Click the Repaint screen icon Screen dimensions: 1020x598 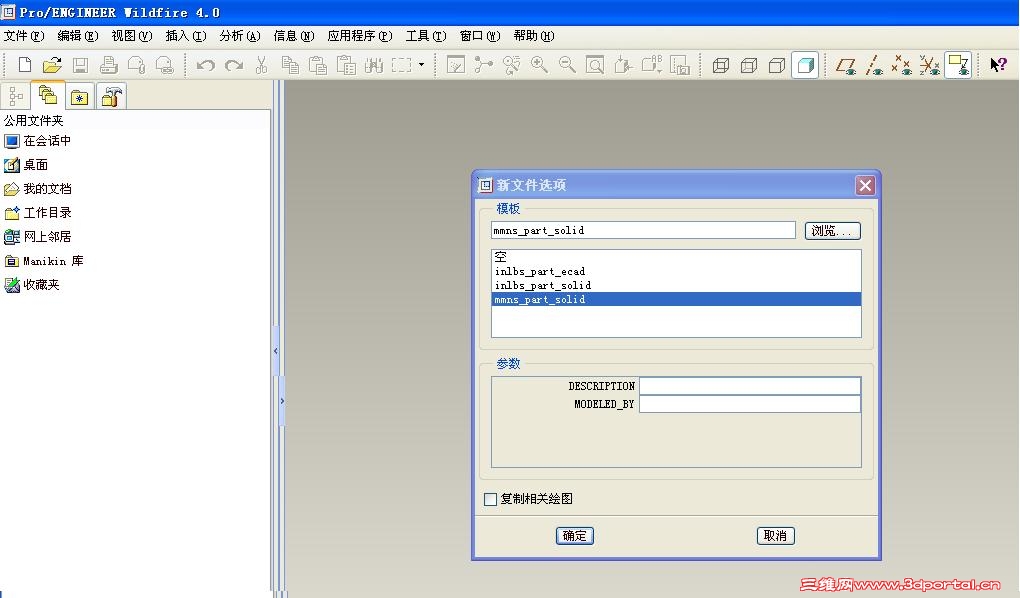(456, 64)
